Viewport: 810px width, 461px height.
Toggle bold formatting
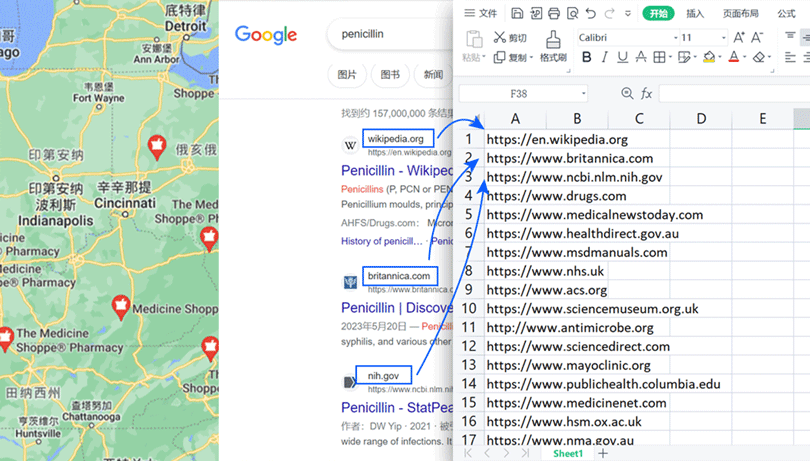[x=584, y=58]
